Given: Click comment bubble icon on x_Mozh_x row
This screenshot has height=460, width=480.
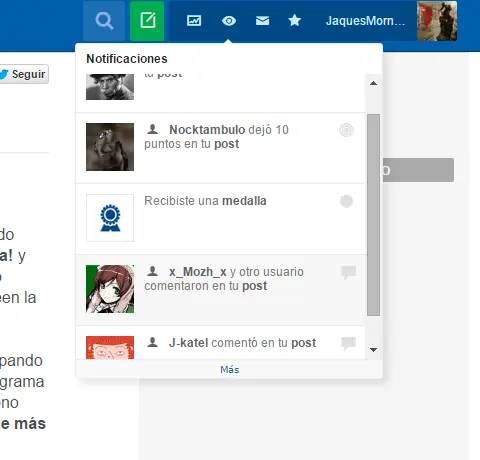Looking at the screenshot, I should tap(349, 273).
